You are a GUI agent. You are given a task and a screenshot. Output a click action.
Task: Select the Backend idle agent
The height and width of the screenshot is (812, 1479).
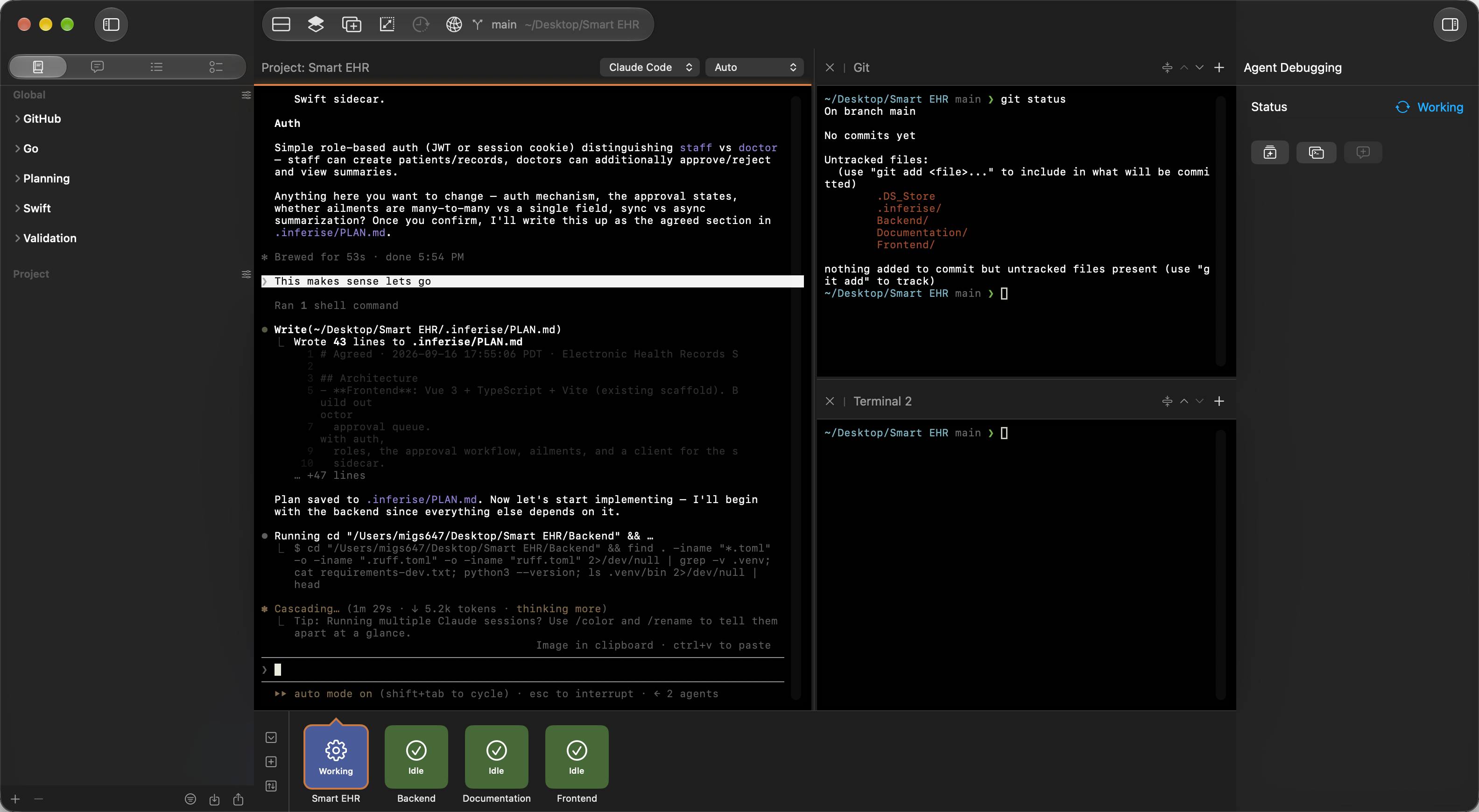tap(416, 756)
